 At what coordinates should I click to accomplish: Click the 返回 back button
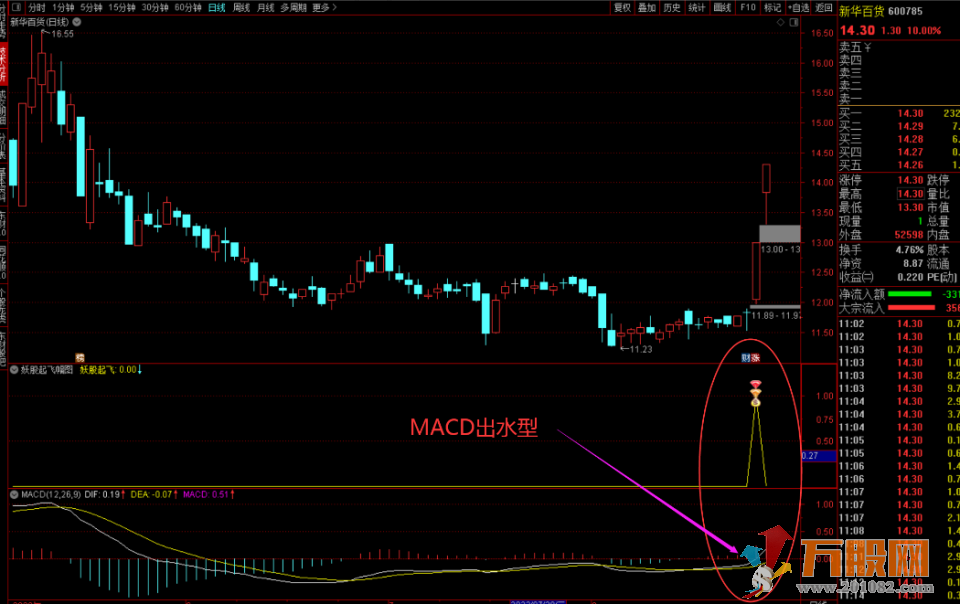pyautogui.click(x=824, y=7)
